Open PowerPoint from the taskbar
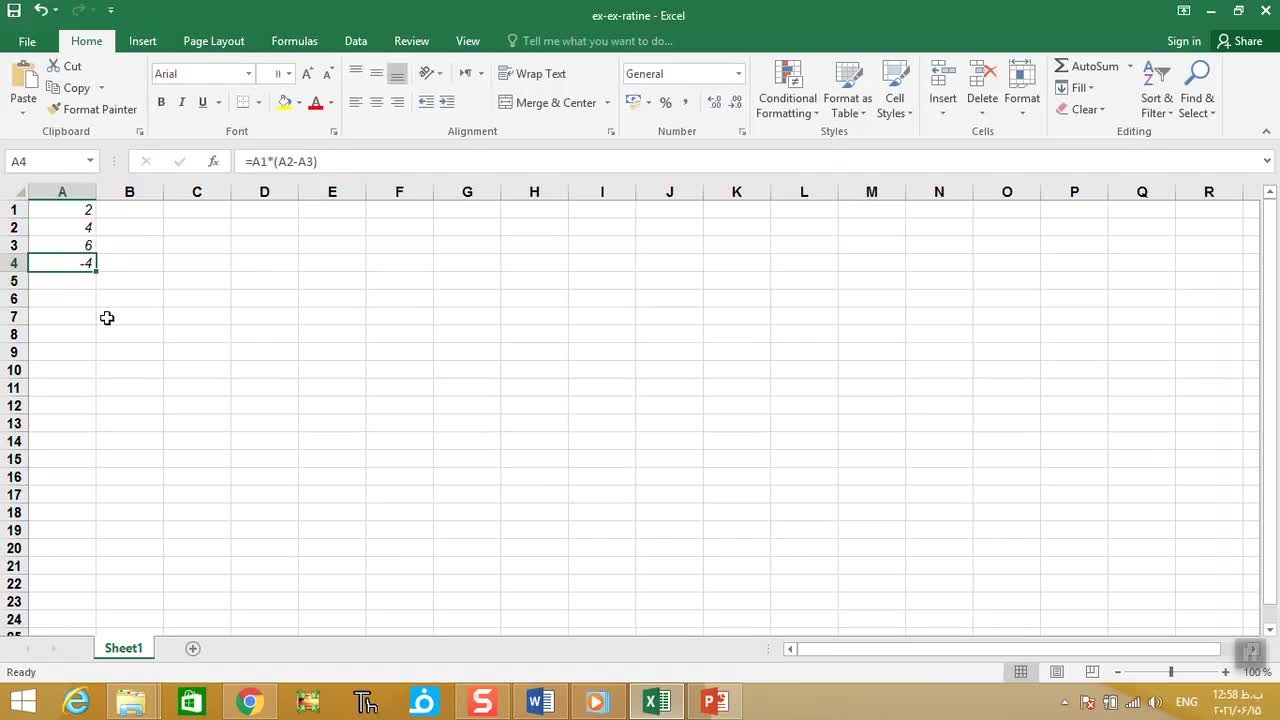 coord(714,702)
